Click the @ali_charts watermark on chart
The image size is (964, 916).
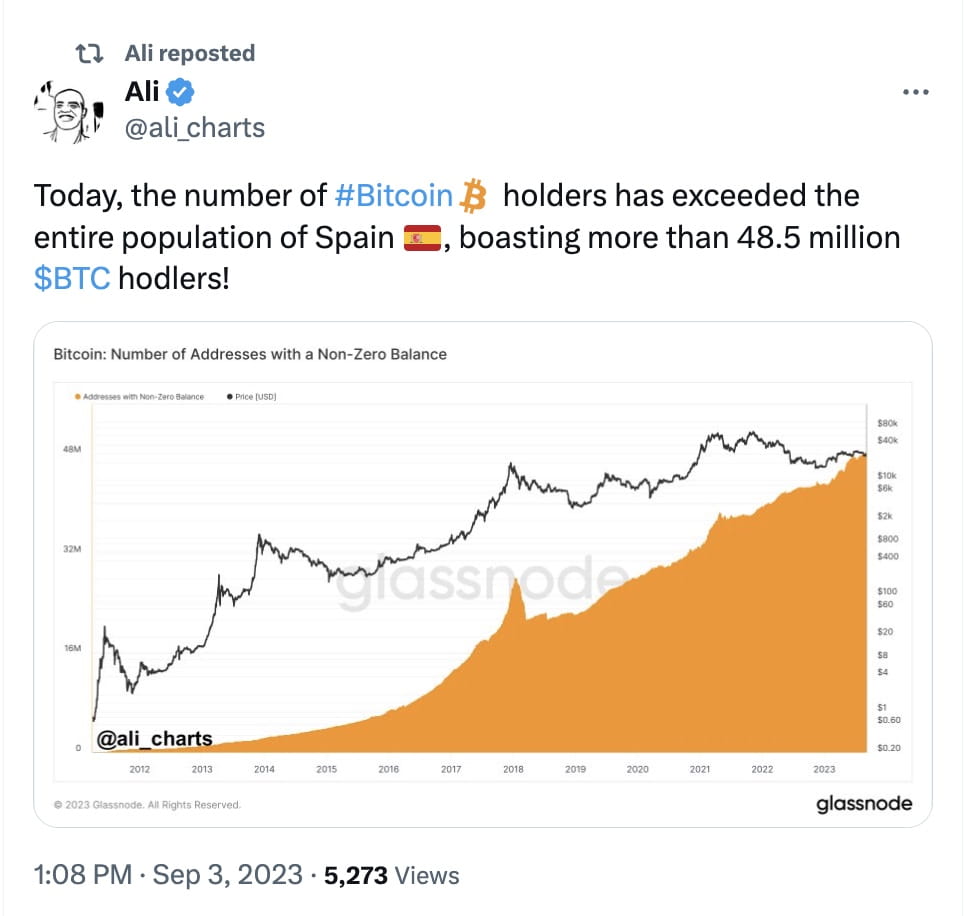pos(154,739)
